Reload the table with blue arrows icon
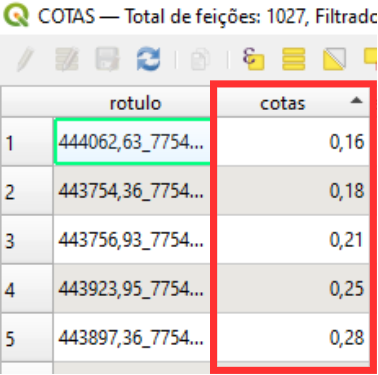The image size is (378, 375). tap(148, 59)
